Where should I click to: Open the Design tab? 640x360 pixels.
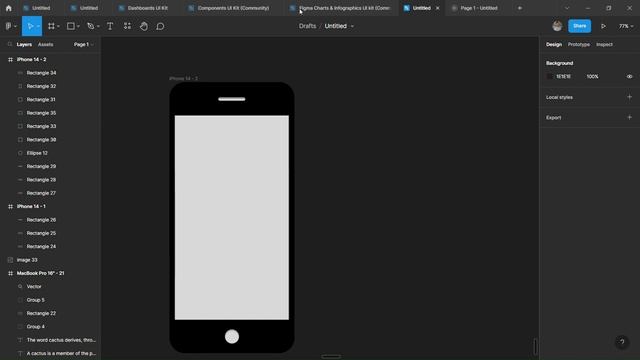[x=554, y=44]
